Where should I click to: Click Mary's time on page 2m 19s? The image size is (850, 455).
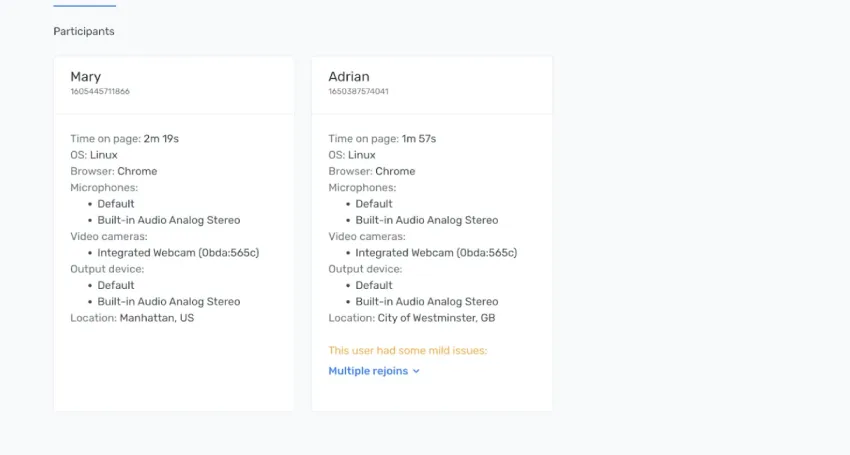click(x=162, y=139)
